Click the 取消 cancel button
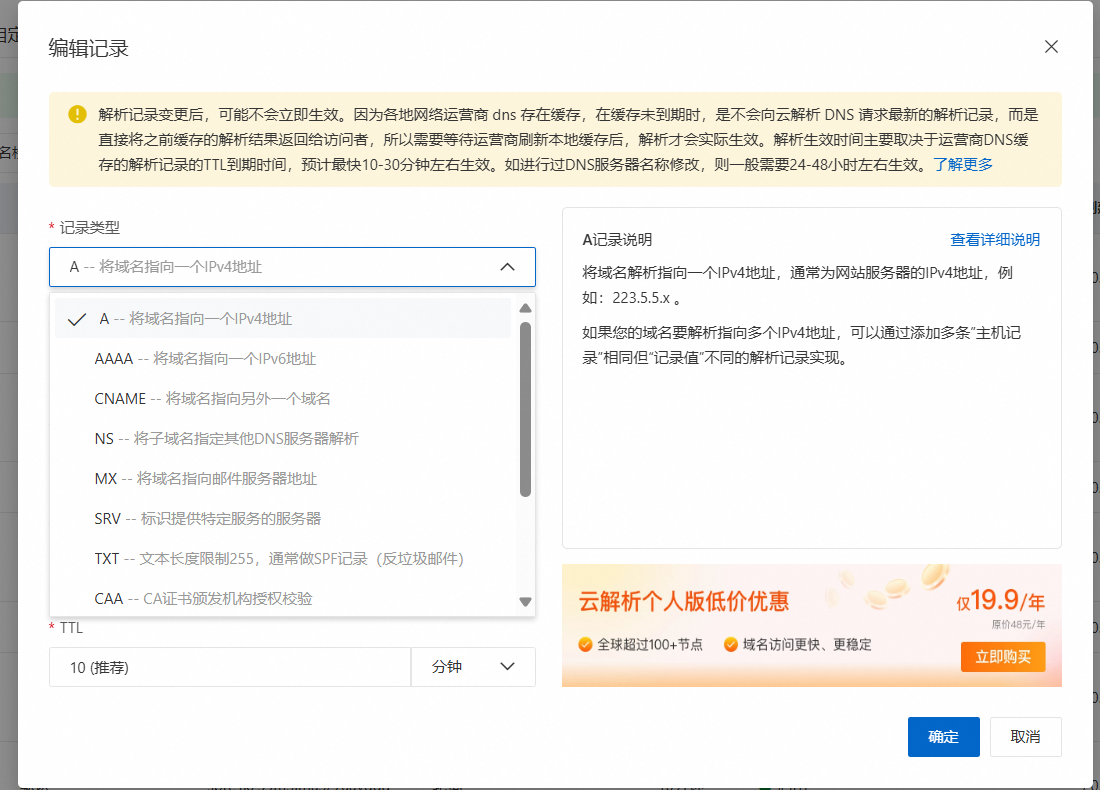1100x790 pixels. pyautogui.click(x=1025, y=737)
